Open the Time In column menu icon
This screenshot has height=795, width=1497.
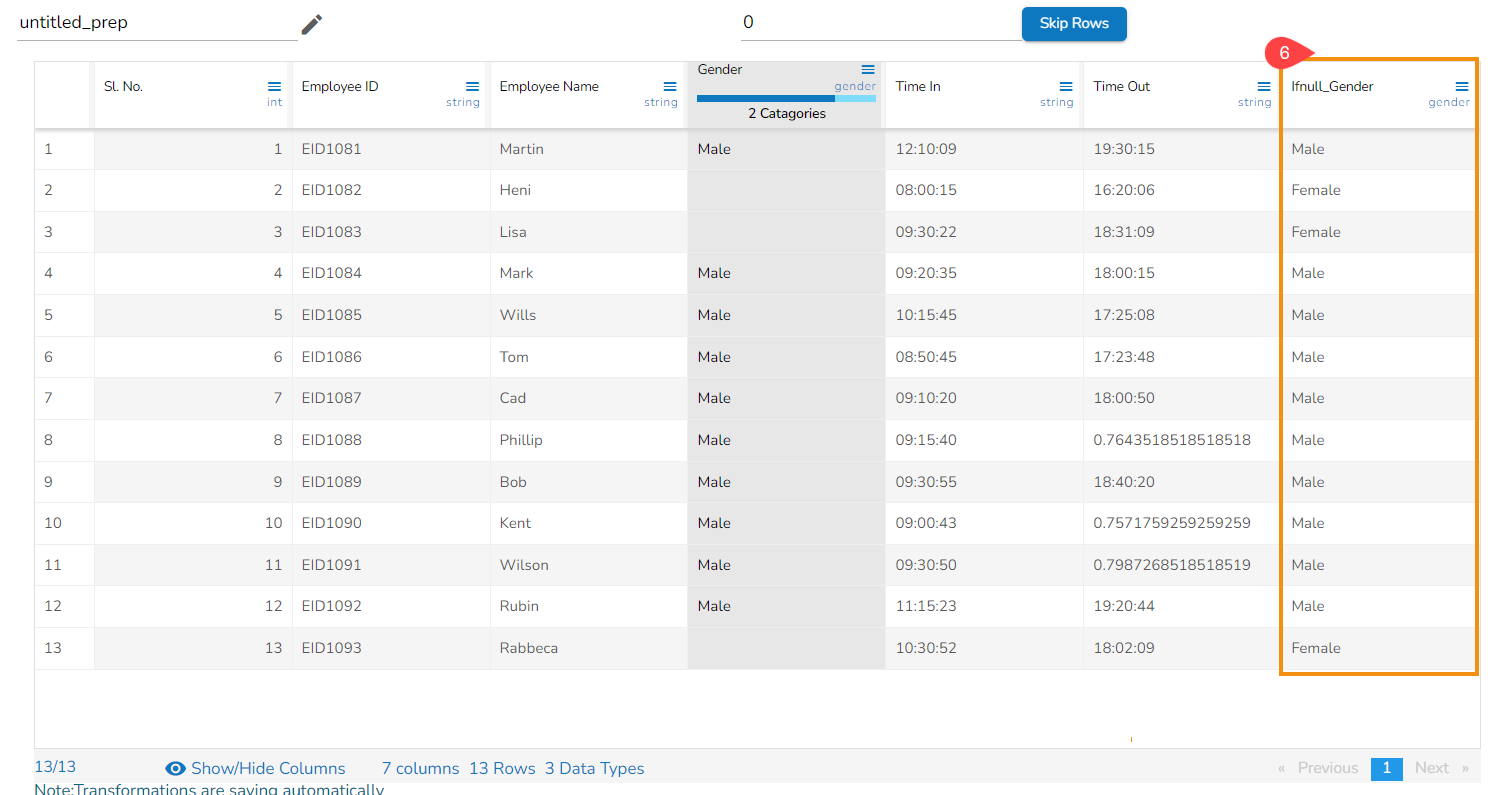[1066, 87]
